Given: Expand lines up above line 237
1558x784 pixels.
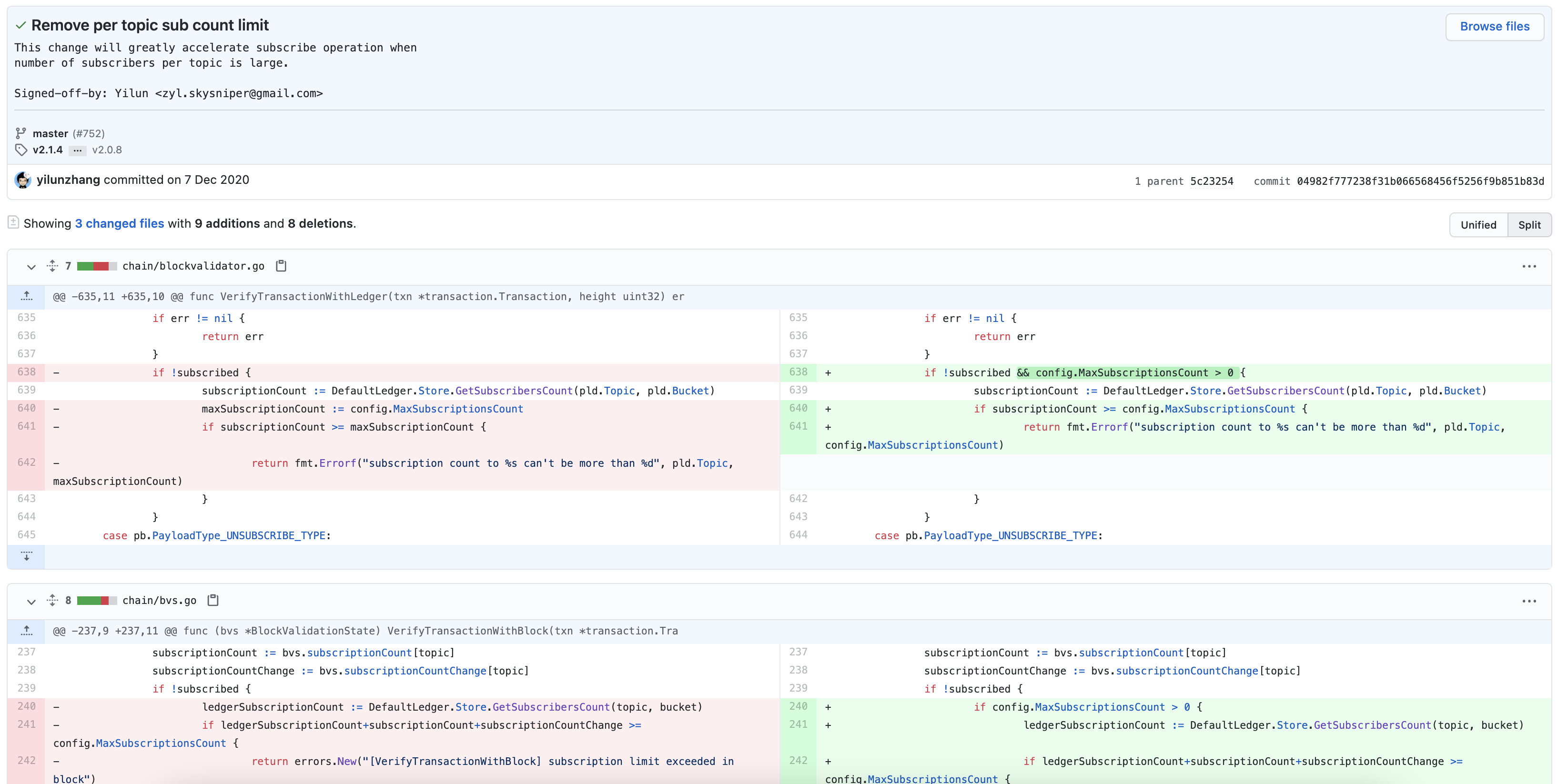Looking at the screenshot, I should point(27,631).
